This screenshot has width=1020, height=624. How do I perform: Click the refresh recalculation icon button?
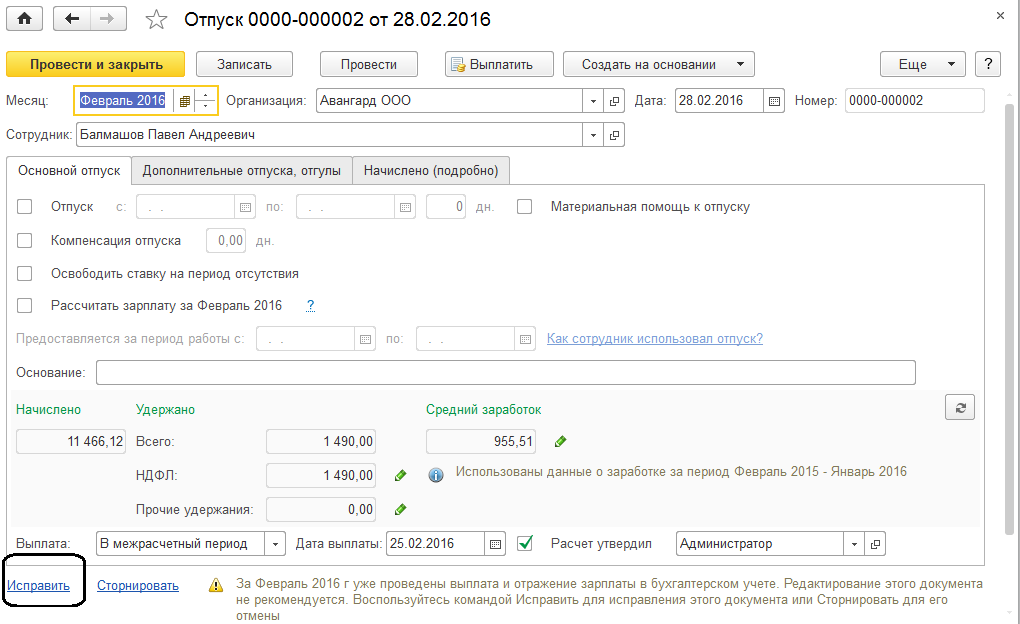point(960,407)
